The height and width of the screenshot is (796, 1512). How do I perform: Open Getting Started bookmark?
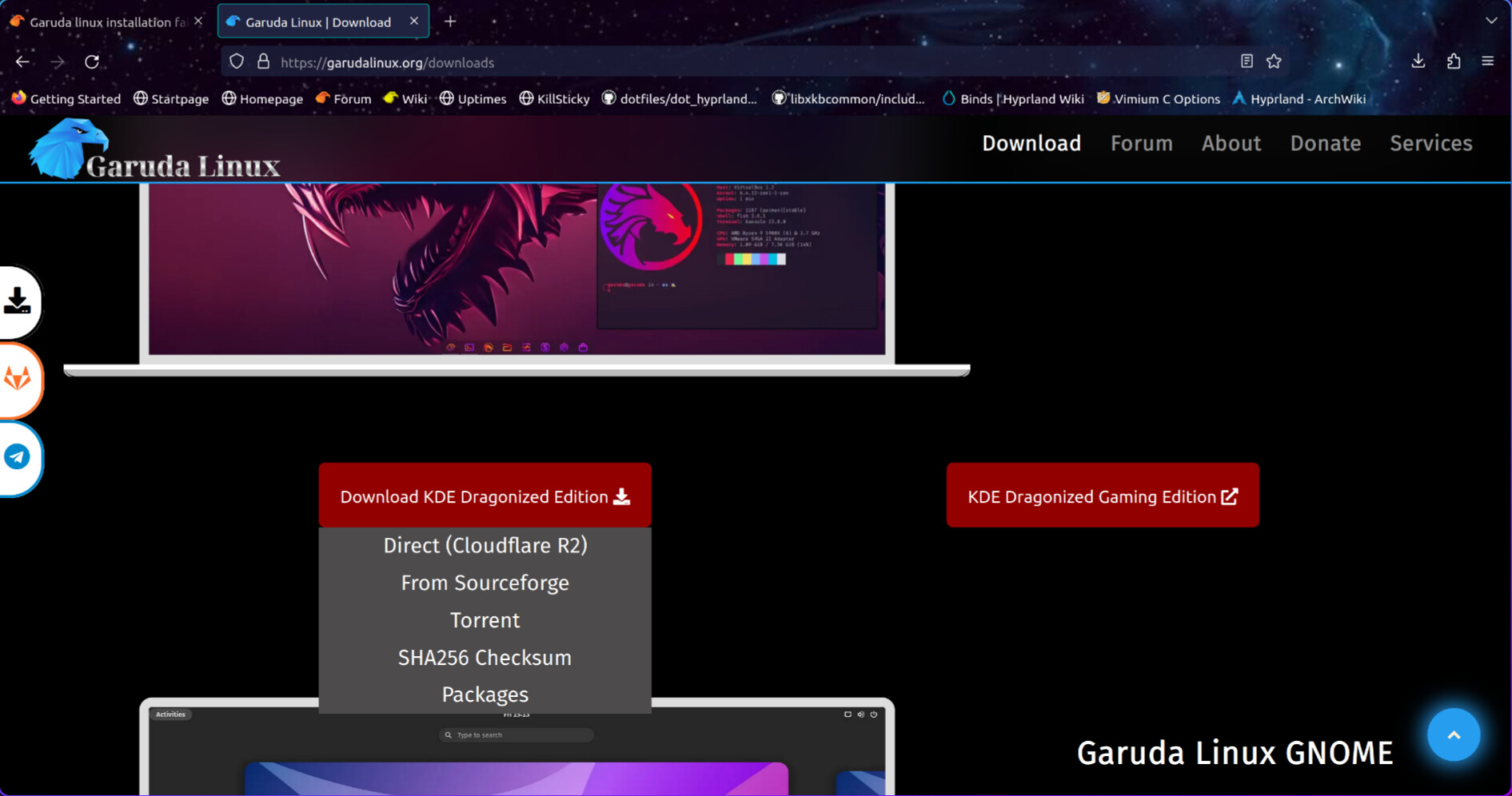[x=66, y=98]
